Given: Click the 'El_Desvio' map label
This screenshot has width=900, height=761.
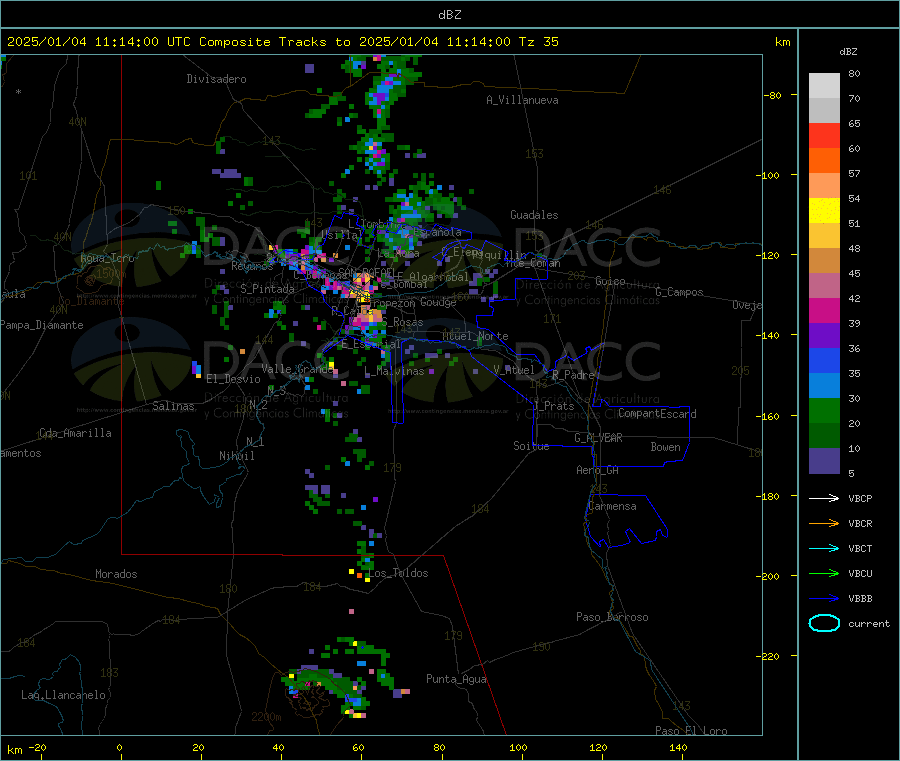Looking at the screenshot, I should pyautogui.click(x=234, y=379).
